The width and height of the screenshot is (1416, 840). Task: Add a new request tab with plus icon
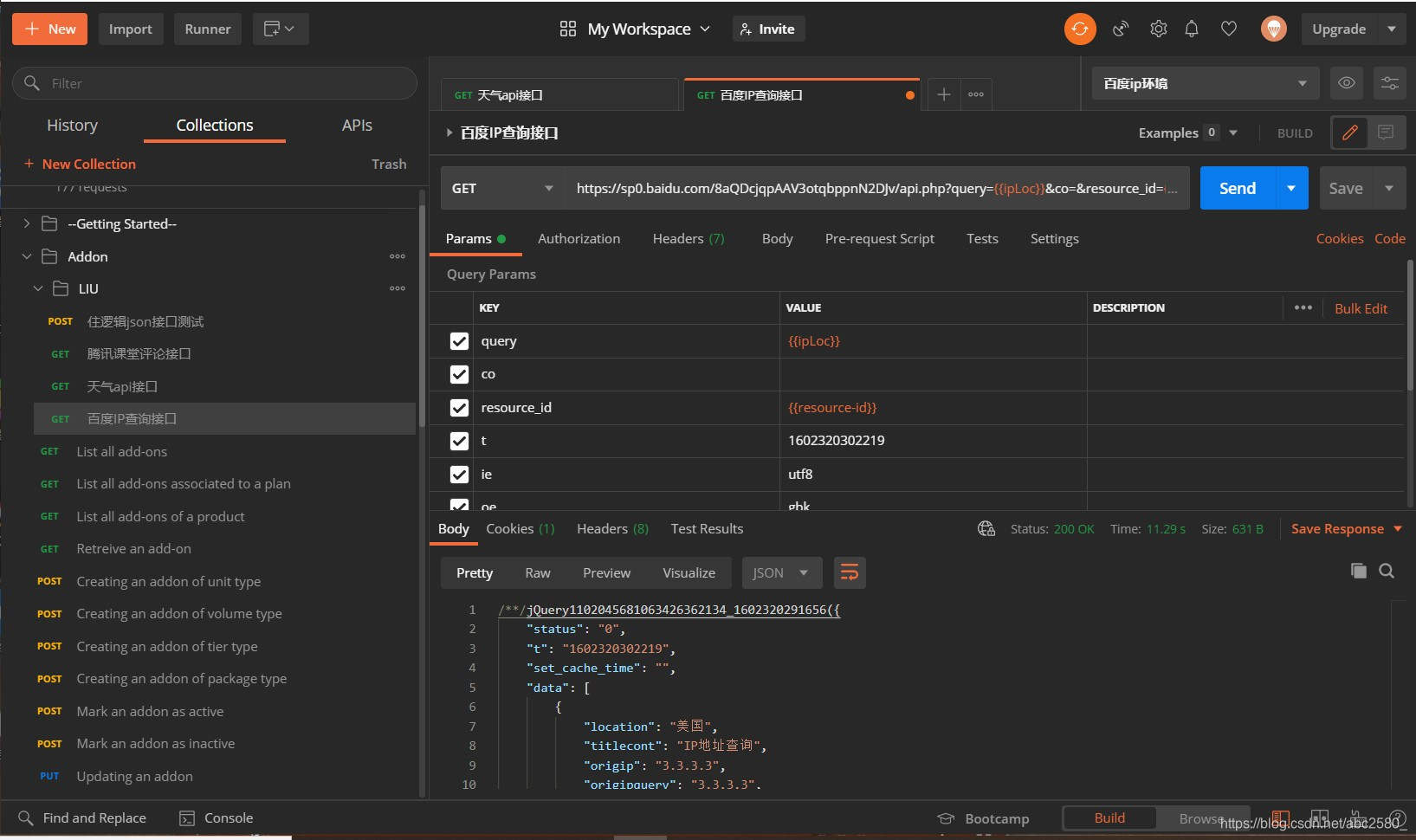click(x=944, y=94)
